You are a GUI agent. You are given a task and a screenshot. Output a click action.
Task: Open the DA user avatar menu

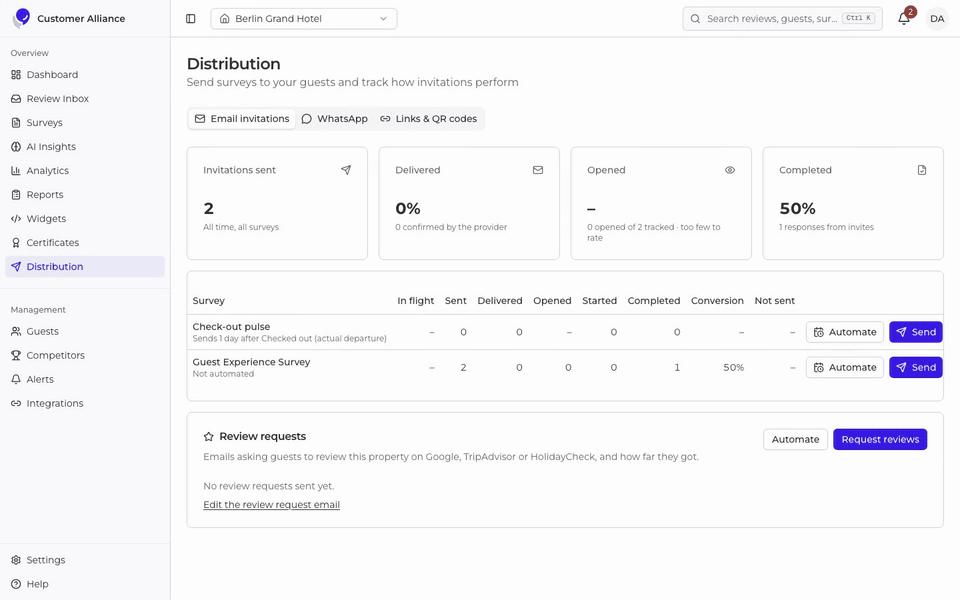click(x=937, y=18)
